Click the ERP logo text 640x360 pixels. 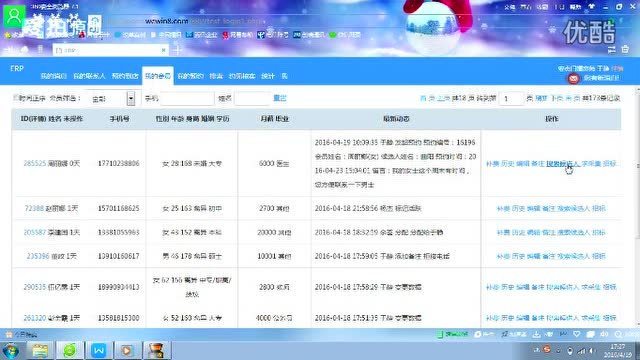point(17,69)
